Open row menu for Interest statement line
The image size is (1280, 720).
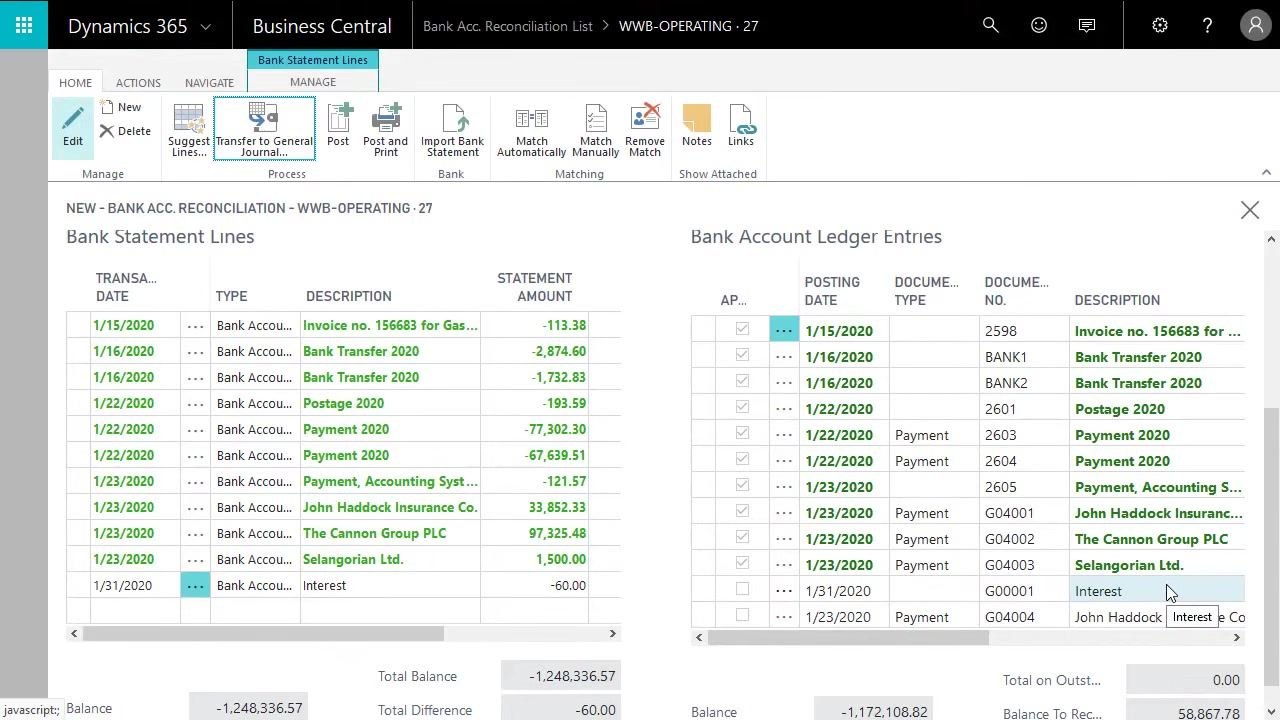tap(195, 585)
